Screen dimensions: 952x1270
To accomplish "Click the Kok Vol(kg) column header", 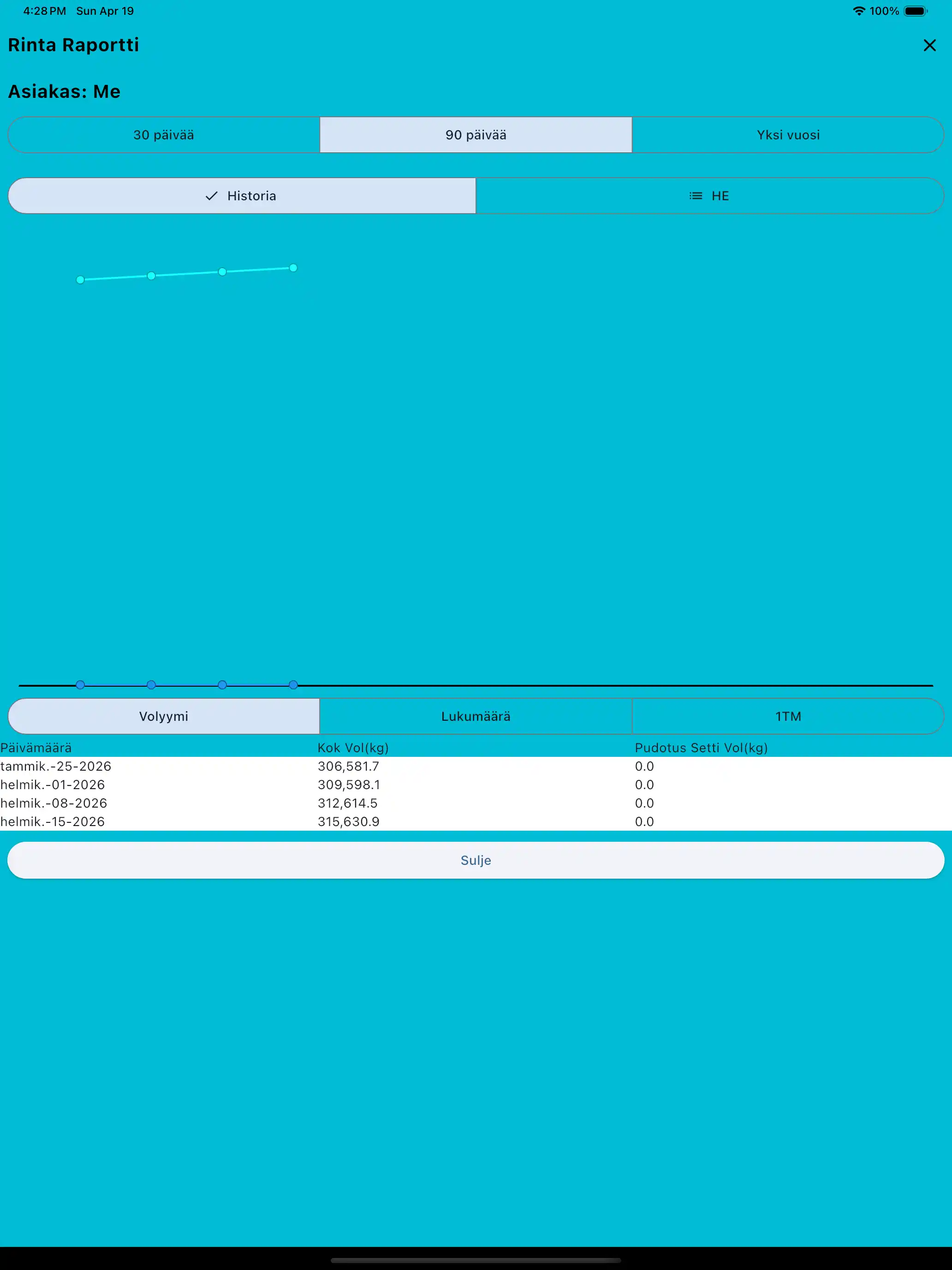I will (353, 748).
